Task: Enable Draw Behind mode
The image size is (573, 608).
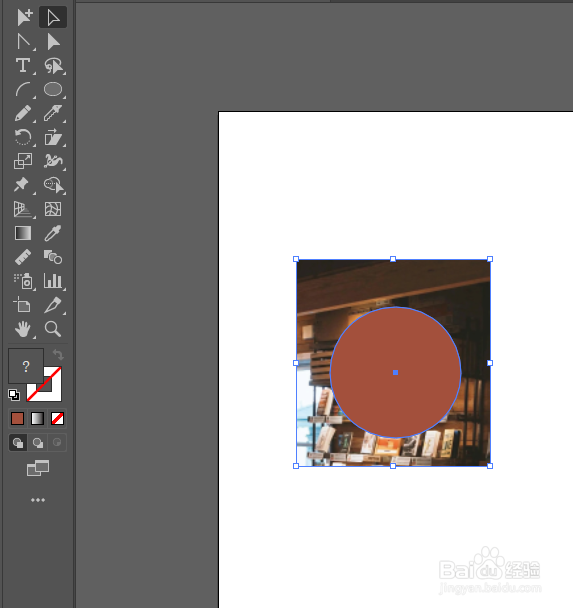Action: click(38, 442)
